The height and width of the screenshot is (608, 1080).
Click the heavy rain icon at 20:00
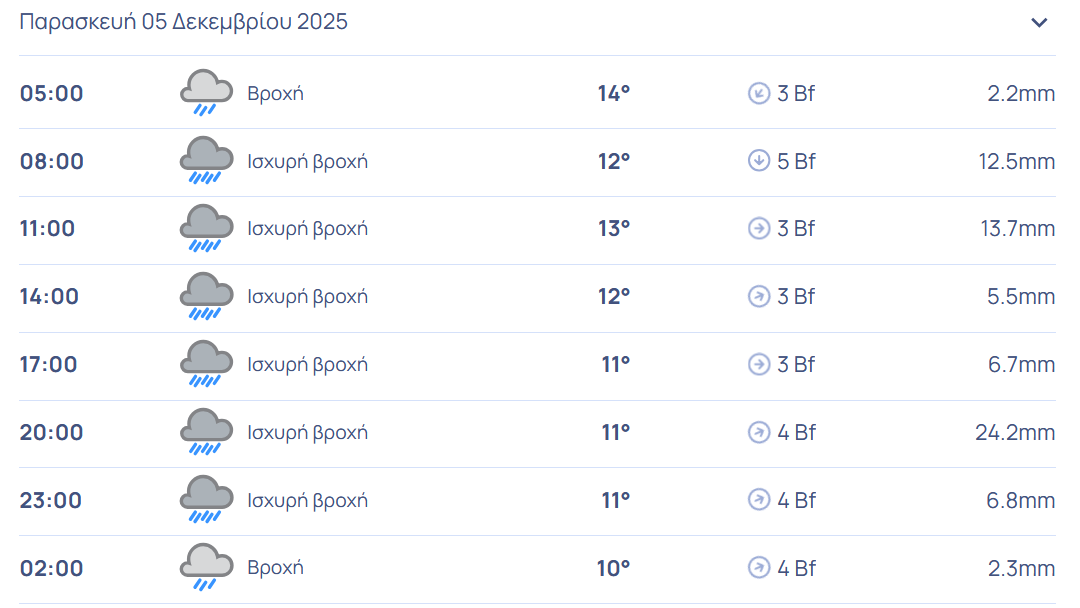206,432
